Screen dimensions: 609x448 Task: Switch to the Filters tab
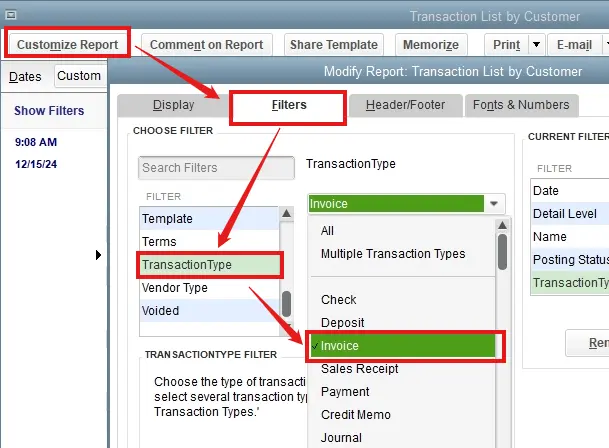[289, 105]
